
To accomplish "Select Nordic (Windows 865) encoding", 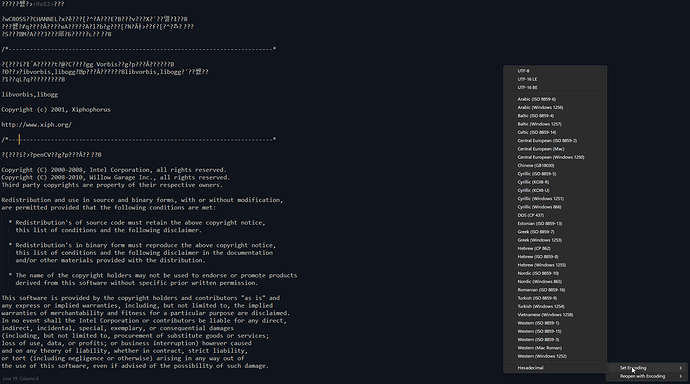I will point(555,282).
